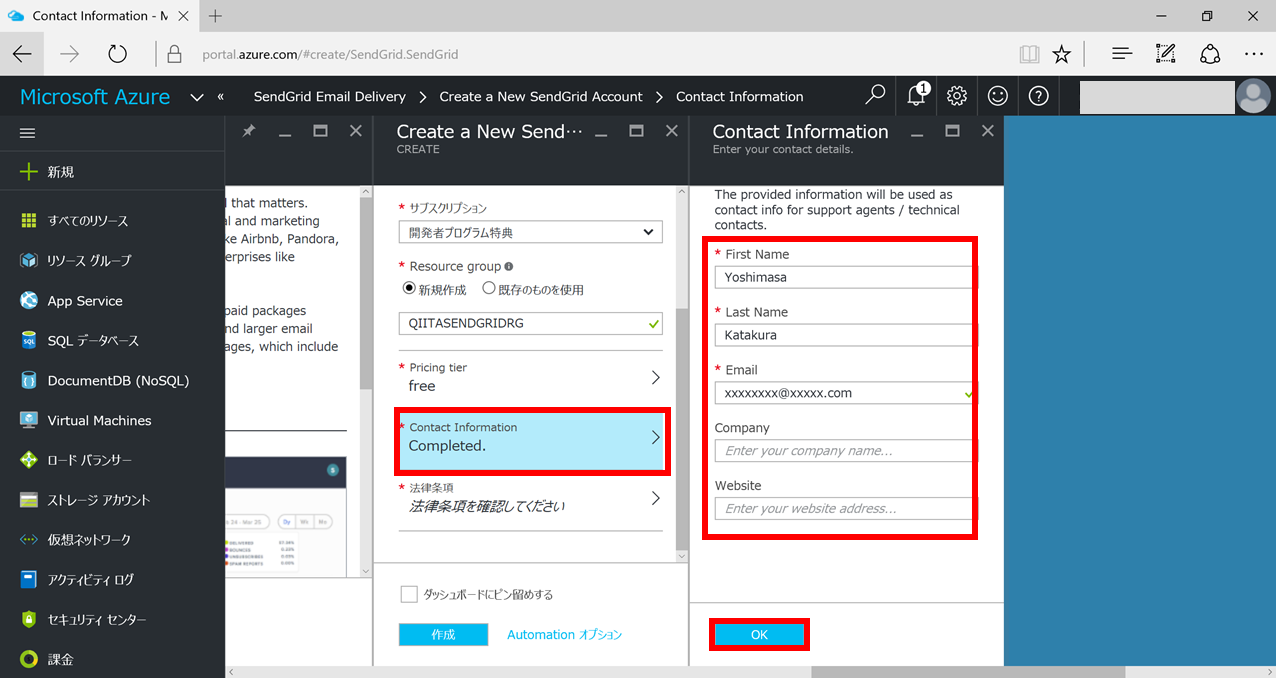Click the Website address field

tap(844, 509)
